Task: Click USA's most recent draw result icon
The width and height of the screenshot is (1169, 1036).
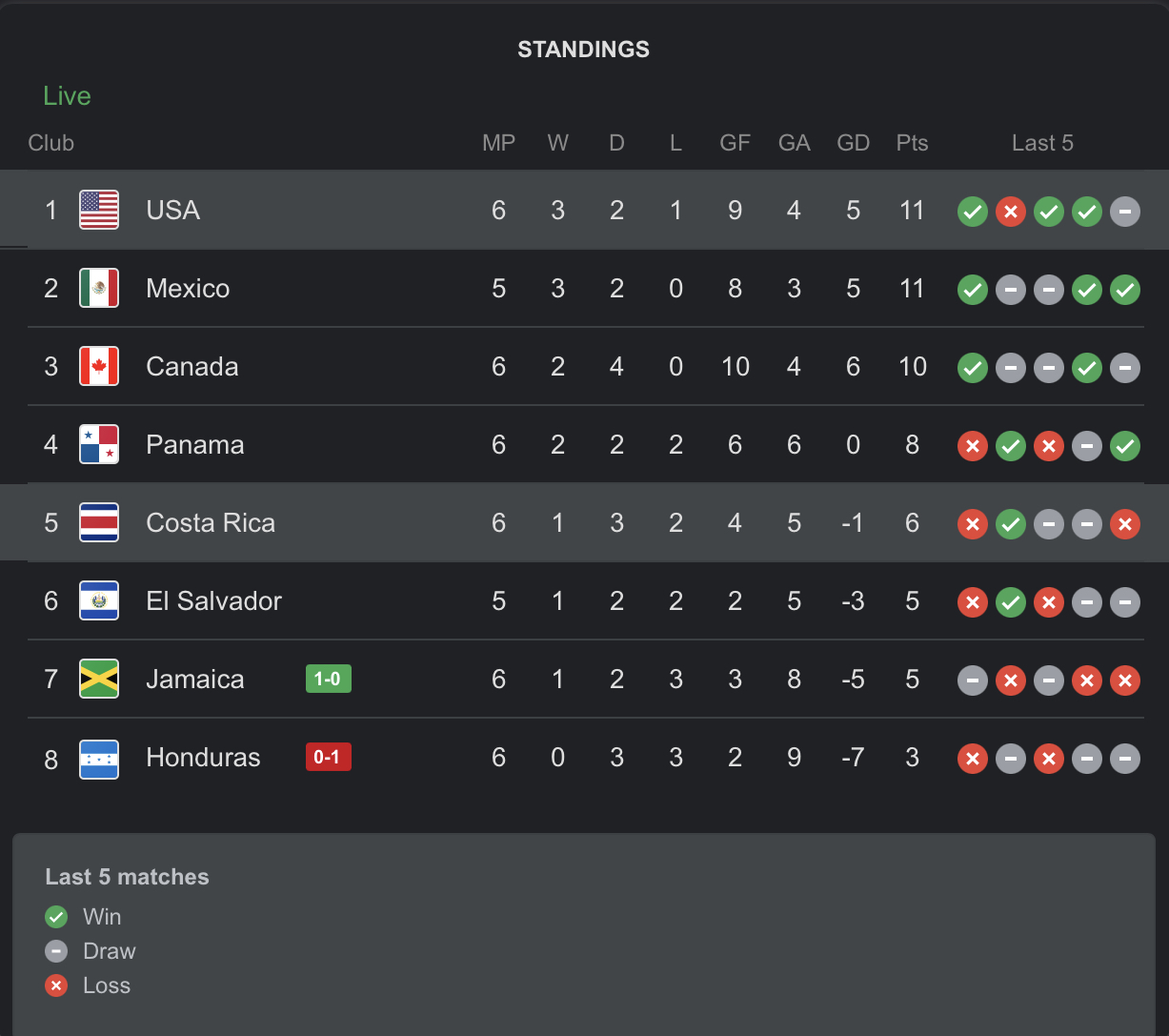Action: (1125, 211)
